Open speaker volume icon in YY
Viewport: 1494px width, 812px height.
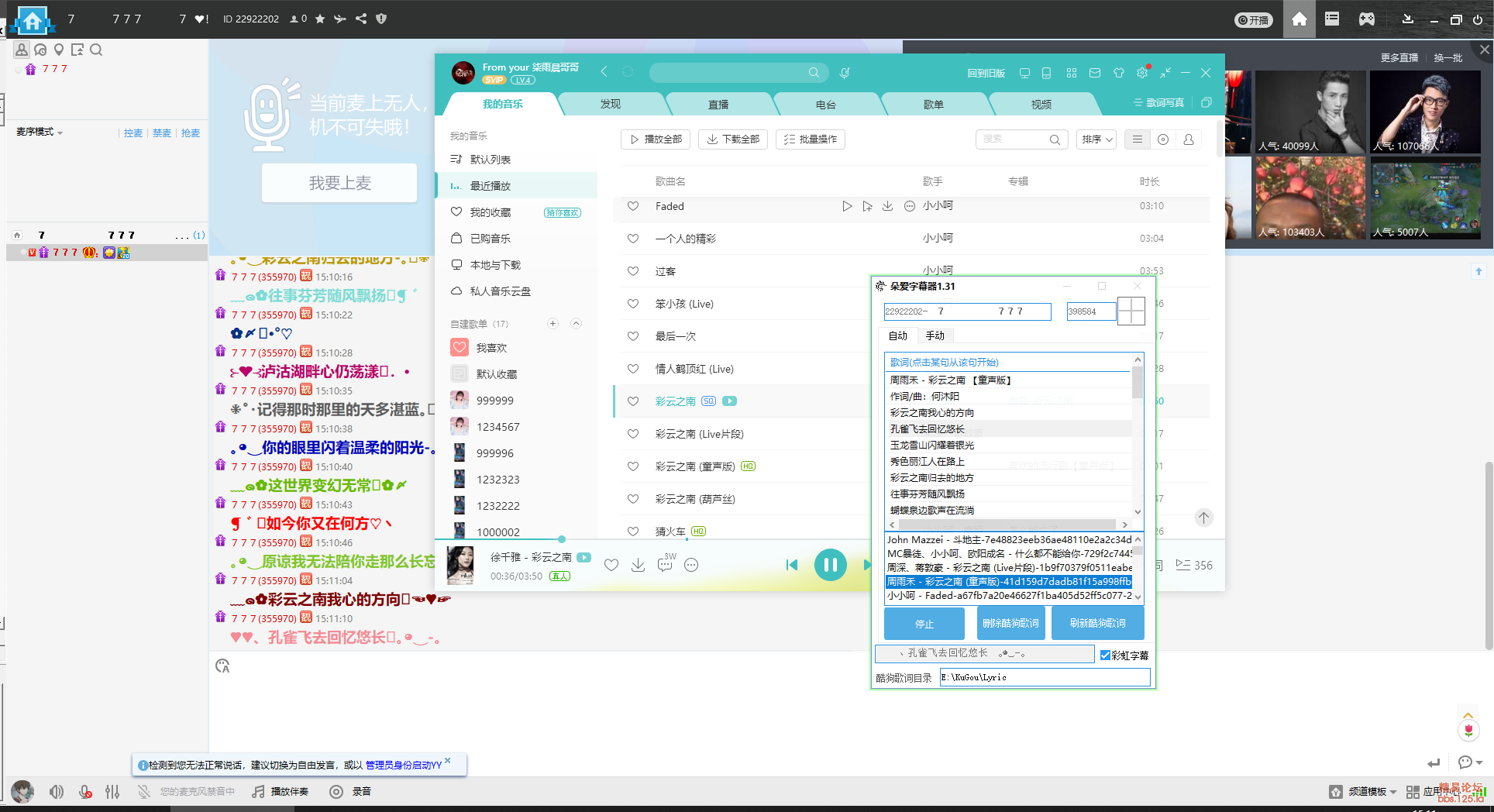[x=57, y=792]
